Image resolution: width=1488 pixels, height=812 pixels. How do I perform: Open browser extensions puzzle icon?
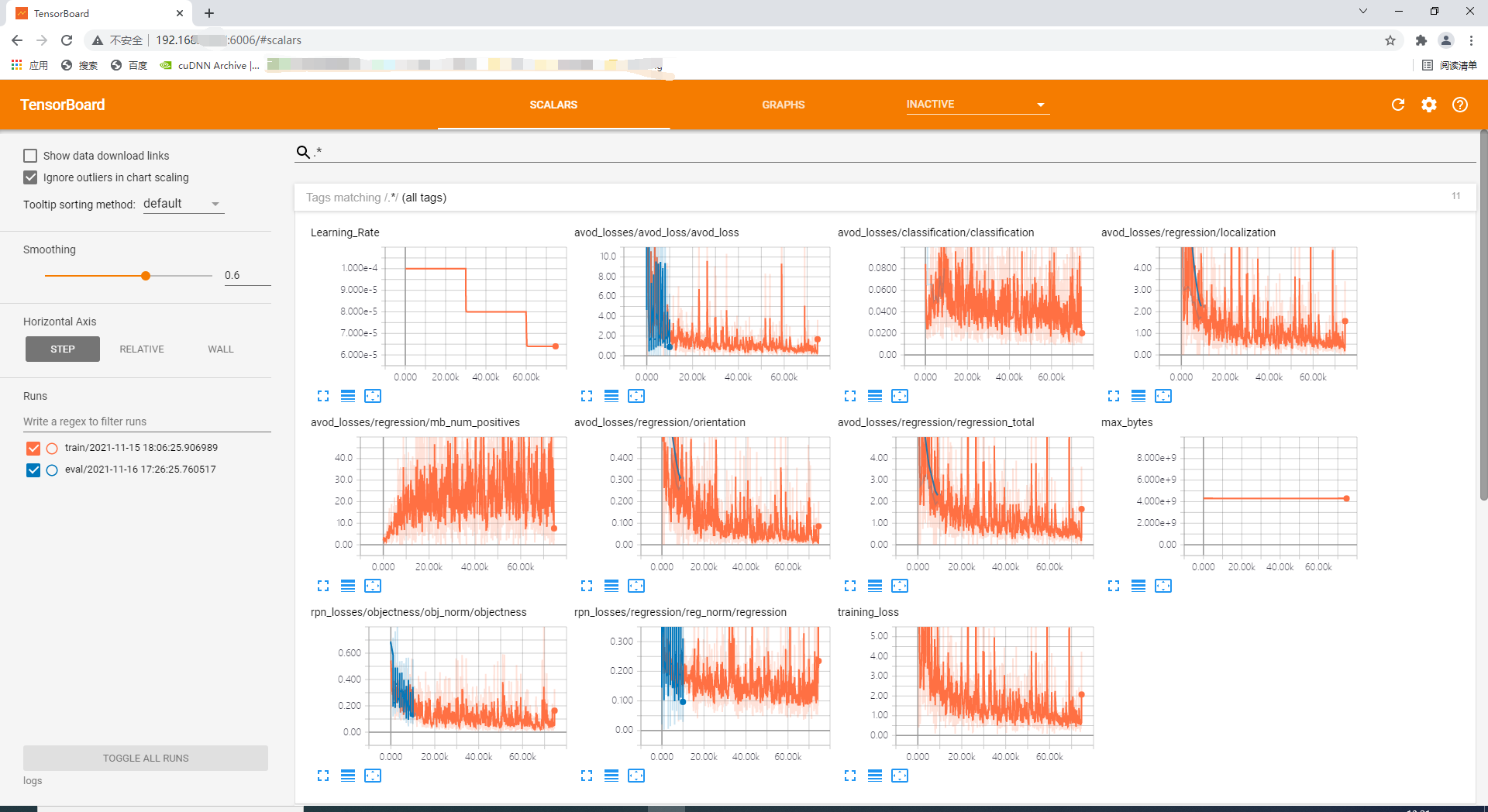1421,40
